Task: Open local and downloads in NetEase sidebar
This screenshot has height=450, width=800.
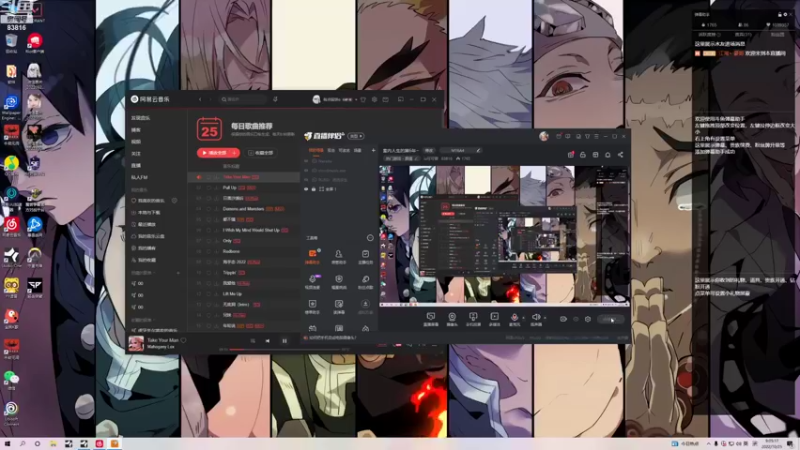Action: pos(148,212)
